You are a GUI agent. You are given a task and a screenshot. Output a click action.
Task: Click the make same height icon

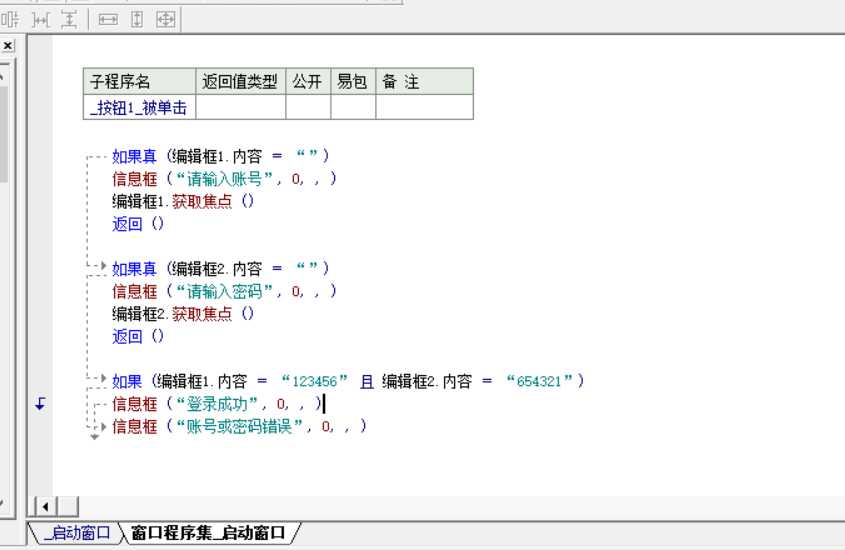coord(137,20)
